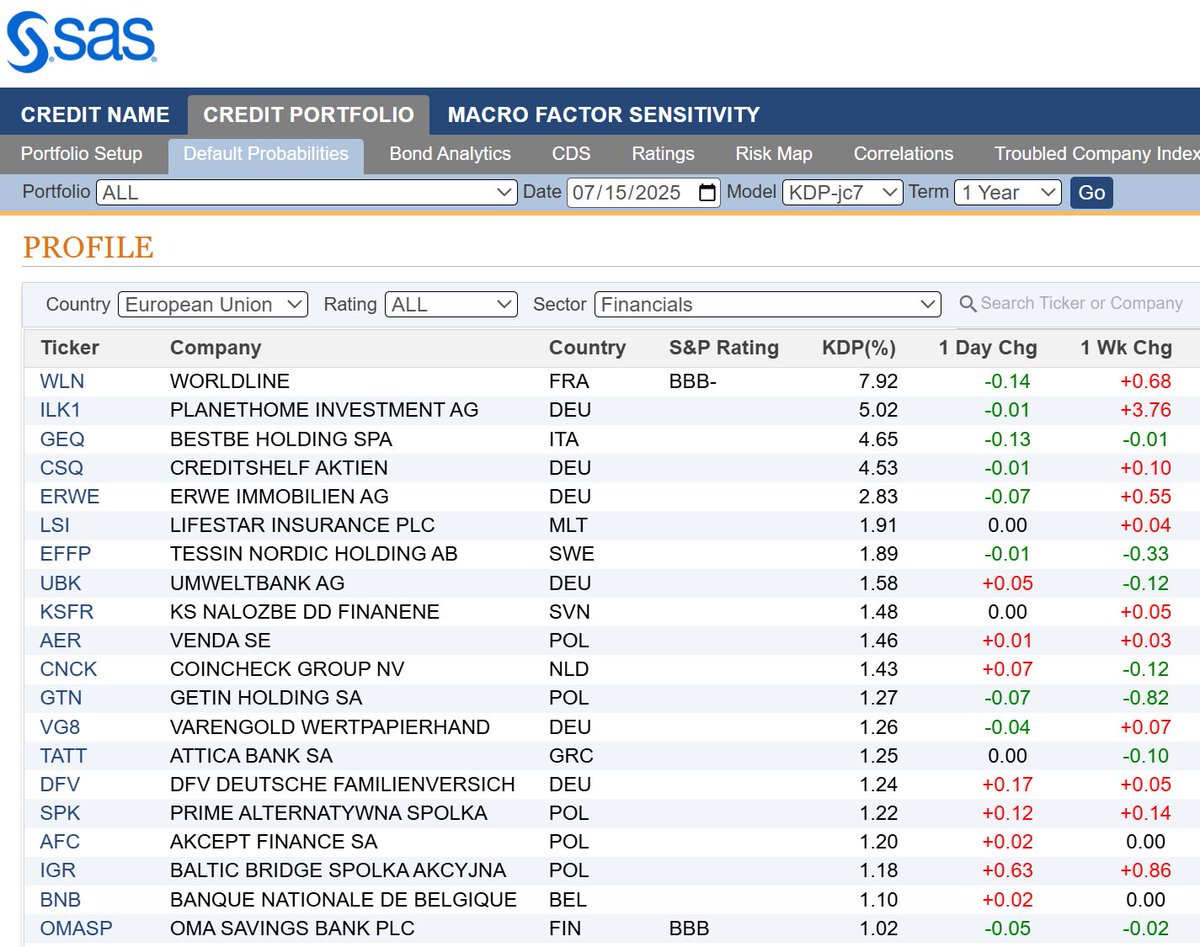Open the Troubled Company Index subtab
The width and height of the screenshot is (1200, 947).
[1096, 154]
